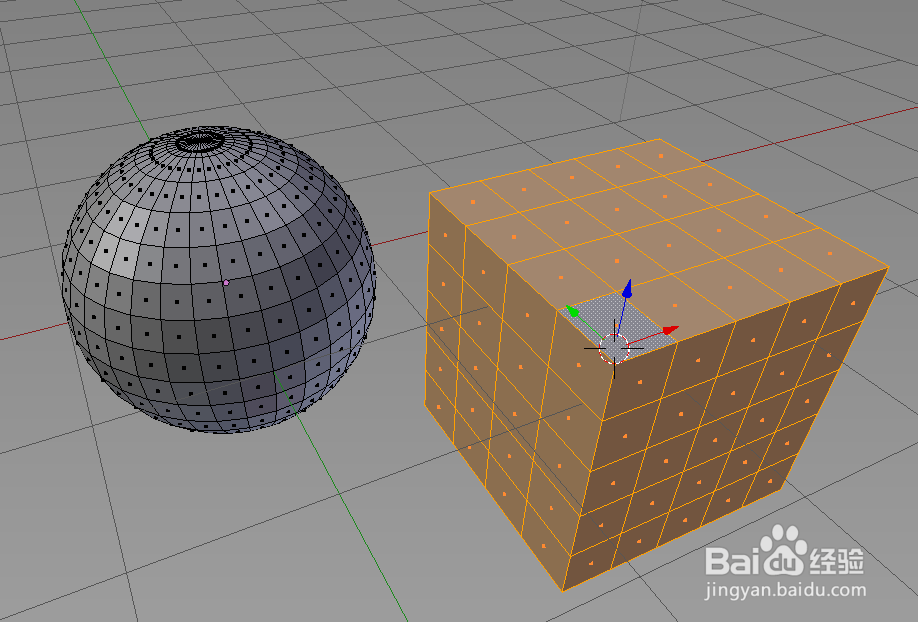918x622 pixels.
Task: Click the red X-axis manipulator arrow
Action: pyautogui.click(x=670, y=331)
